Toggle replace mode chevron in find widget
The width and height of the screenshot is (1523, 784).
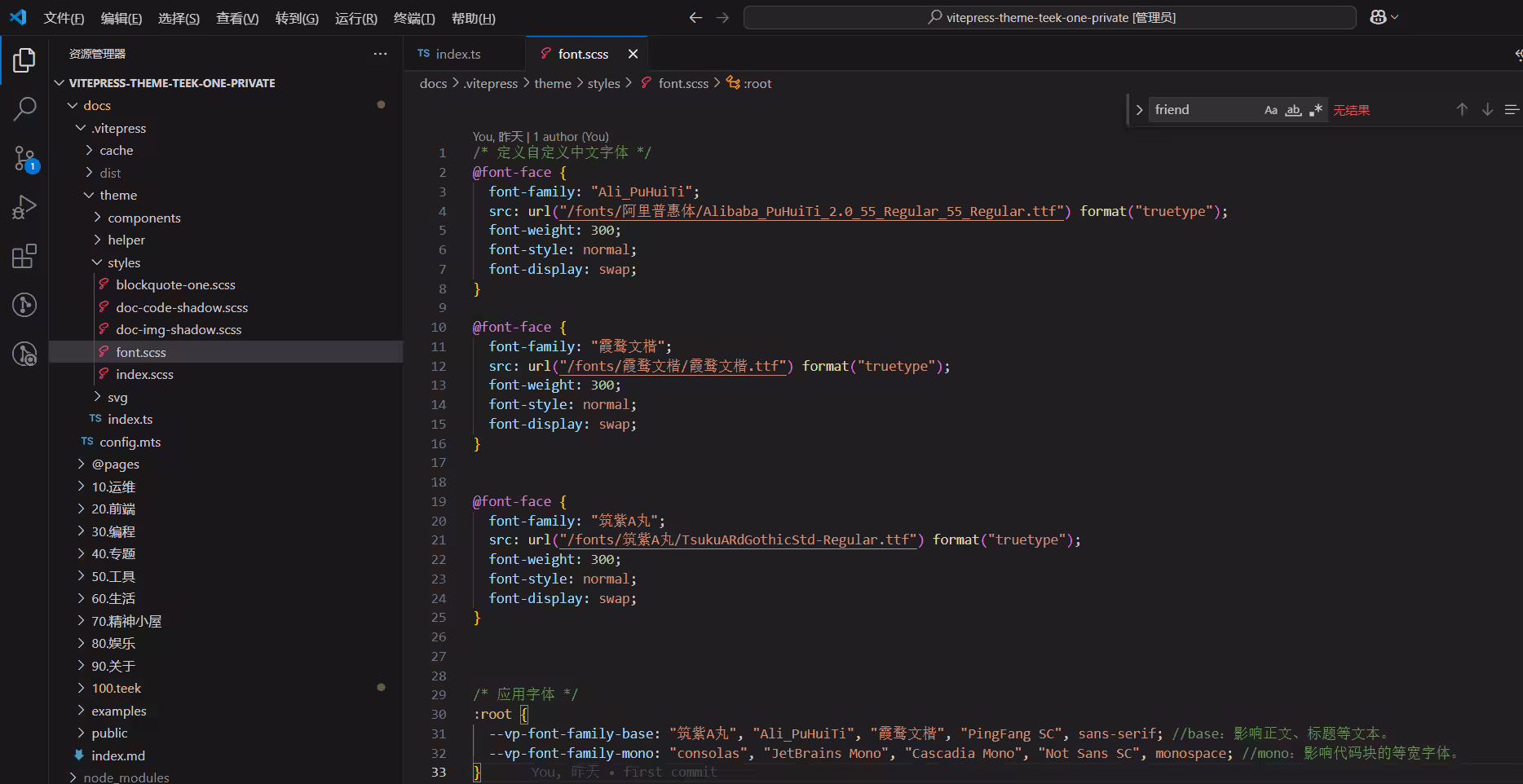1139,110
